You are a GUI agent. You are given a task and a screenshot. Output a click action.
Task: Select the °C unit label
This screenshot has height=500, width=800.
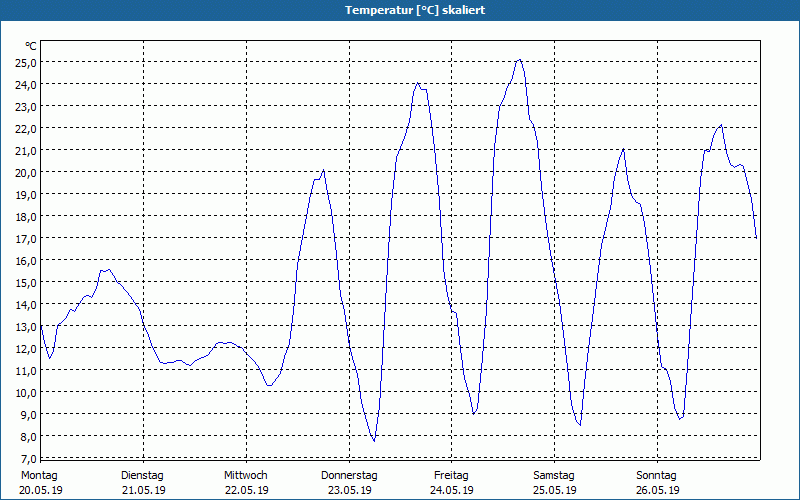pos(31,46)
